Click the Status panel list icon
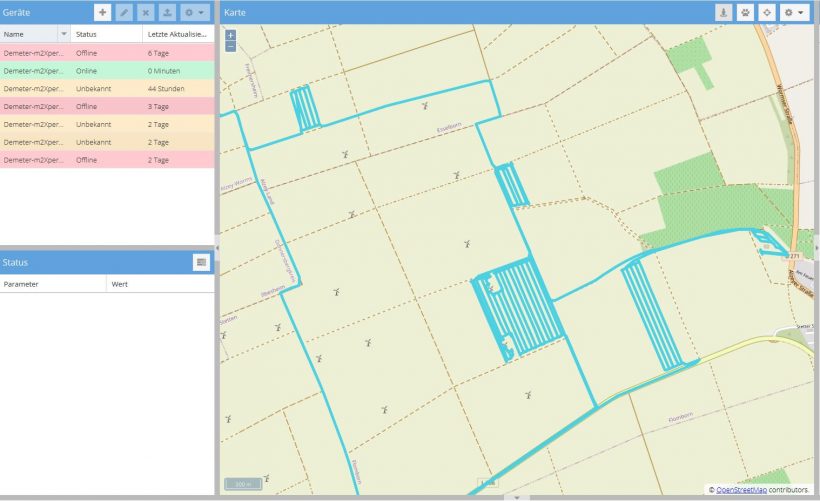Viewport: 820px width, 502px height. coord(201,262)
